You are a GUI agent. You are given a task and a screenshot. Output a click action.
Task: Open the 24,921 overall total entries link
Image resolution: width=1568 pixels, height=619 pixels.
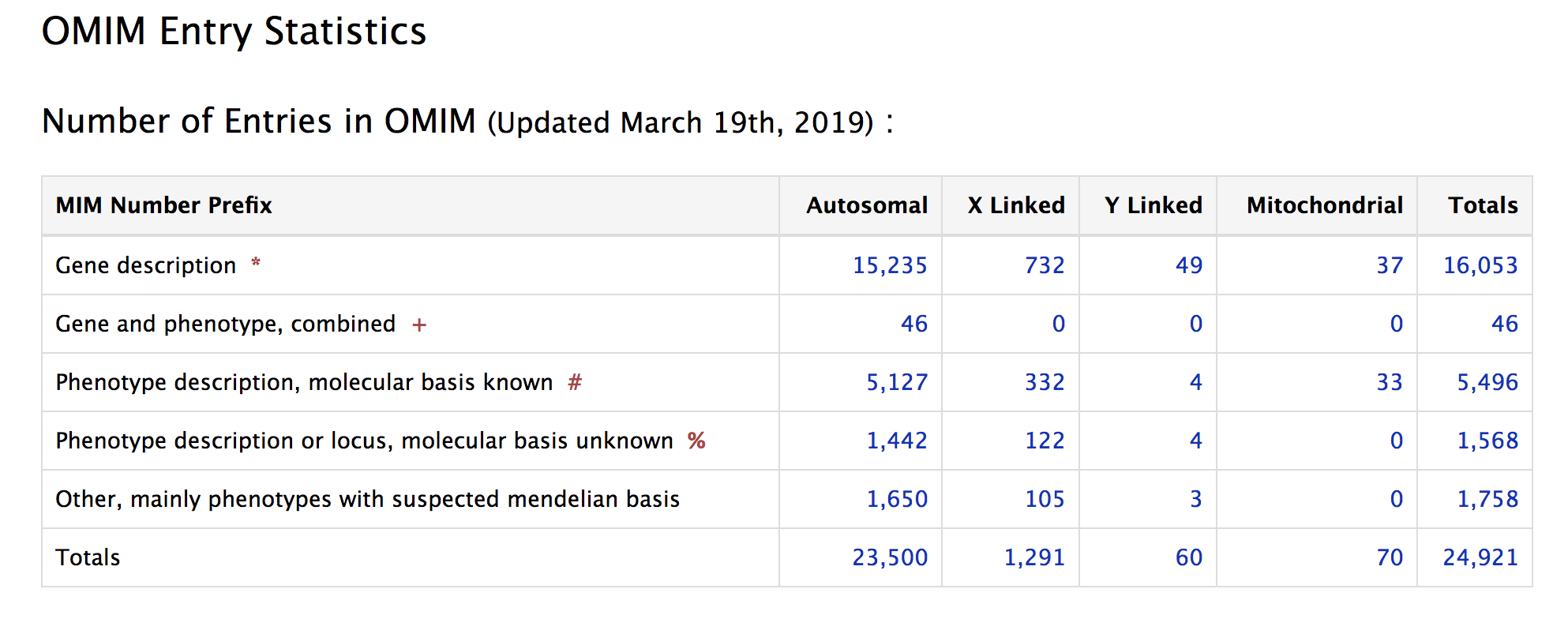(x=1480, y=557)
